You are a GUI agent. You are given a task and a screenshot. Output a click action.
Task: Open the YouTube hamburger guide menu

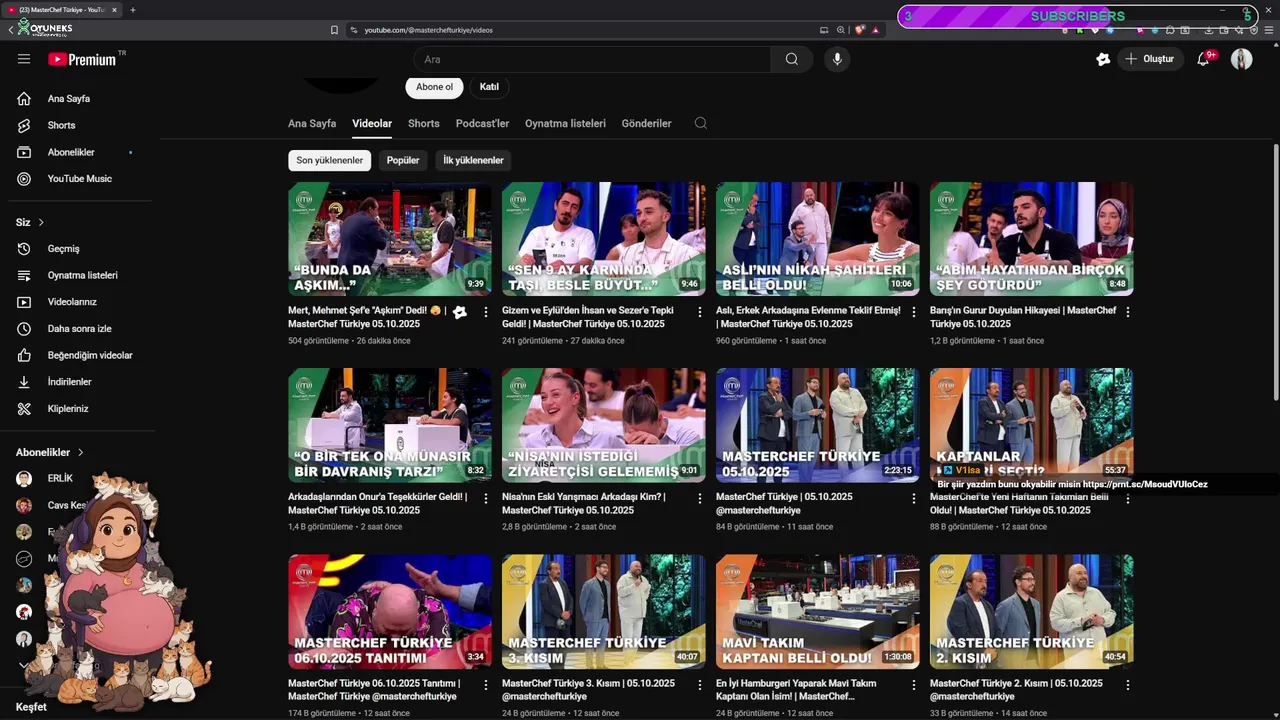tap(24, 59)
